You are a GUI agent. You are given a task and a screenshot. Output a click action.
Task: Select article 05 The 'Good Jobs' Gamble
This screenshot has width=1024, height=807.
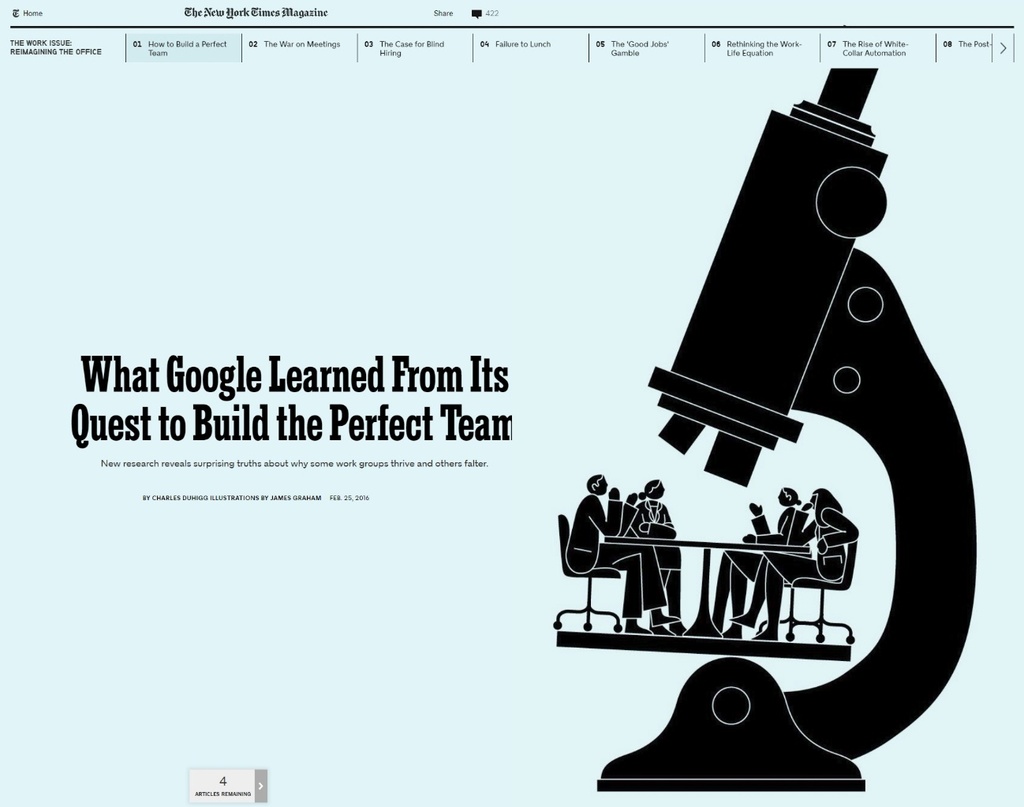point(647,48)
